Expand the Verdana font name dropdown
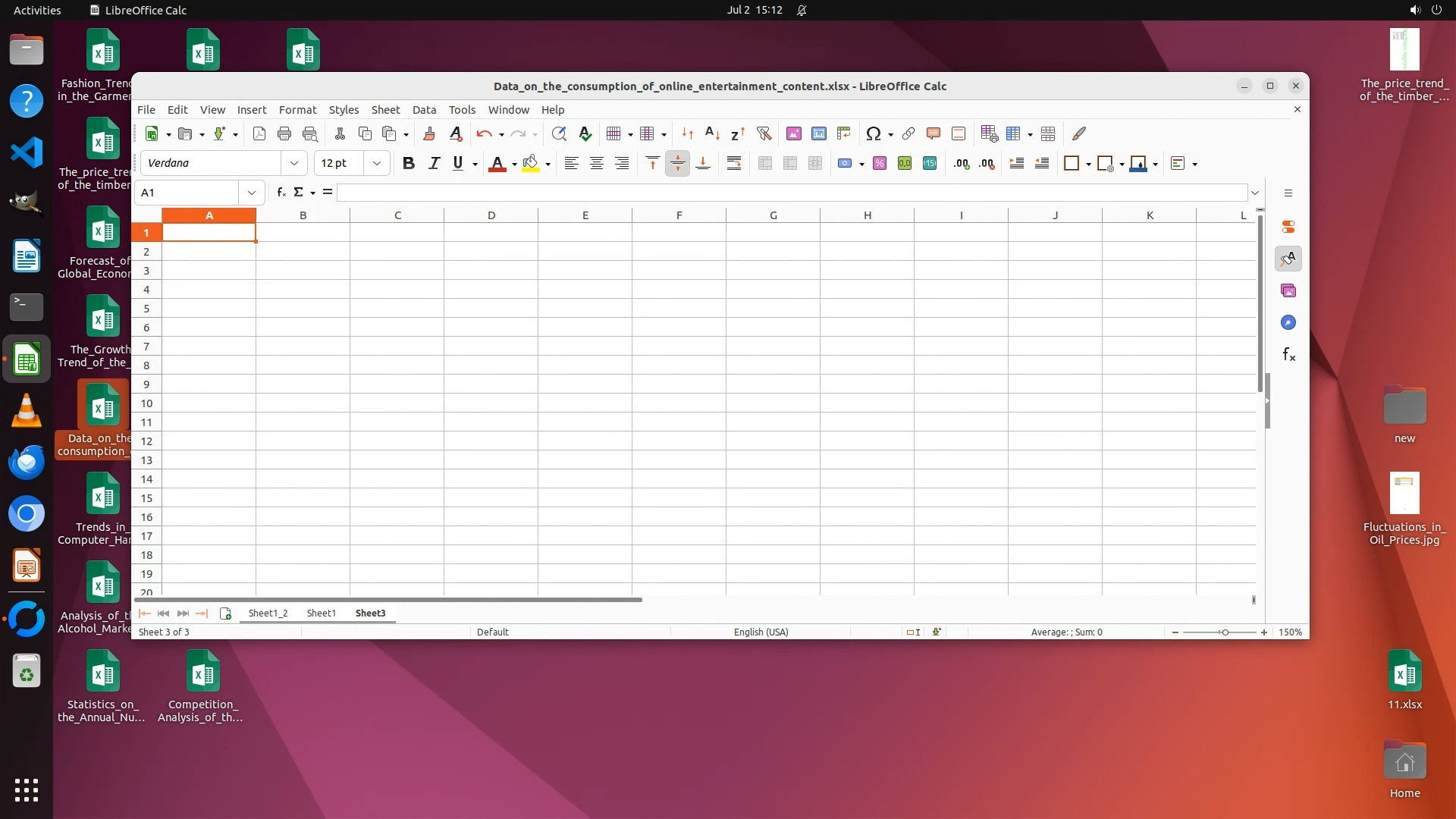Image resolution: width=1456 pixels, height=819 pixels. tap(293, 164)
